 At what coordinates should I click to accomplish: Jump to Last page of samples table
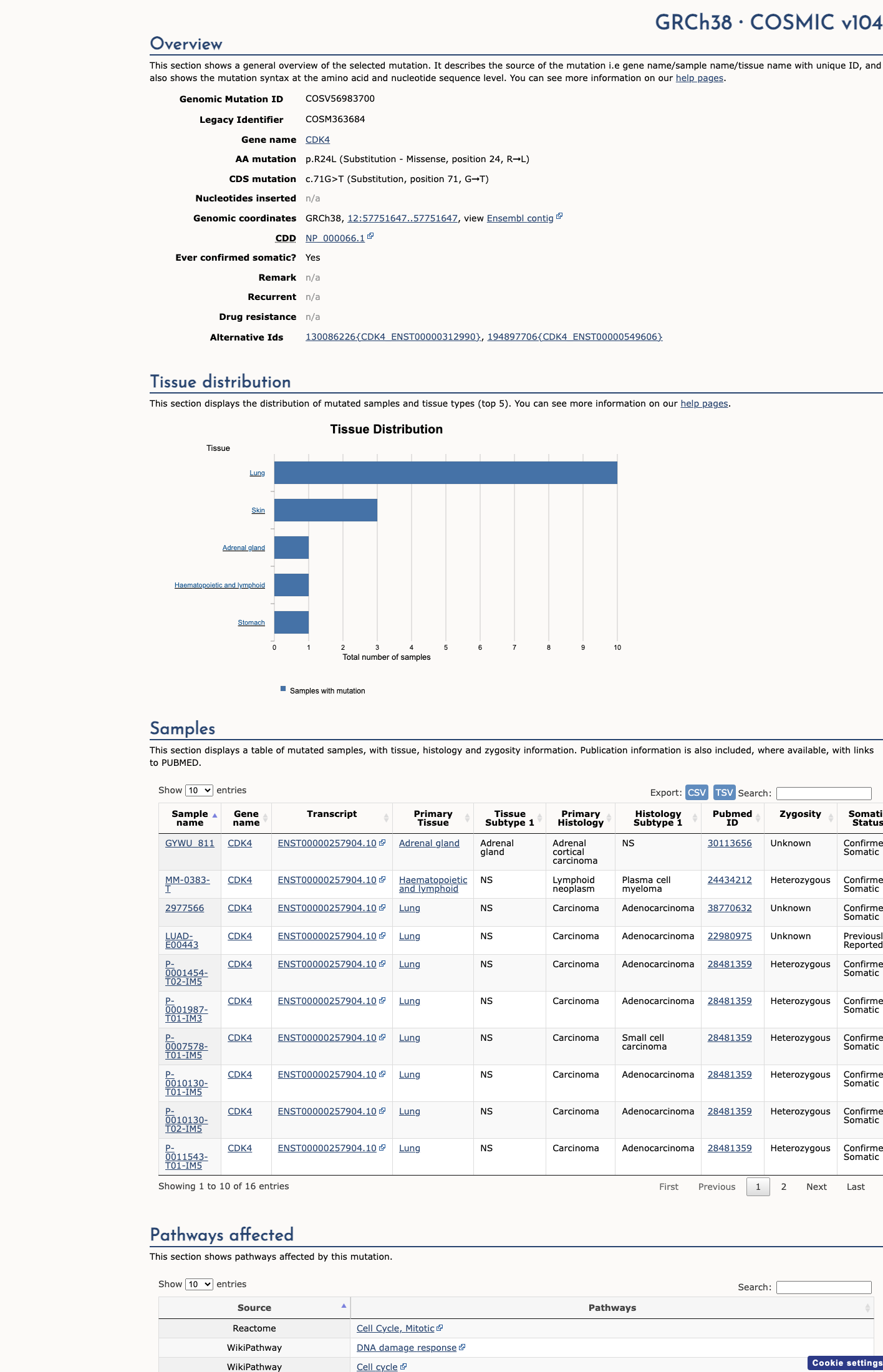(856, 1187)
